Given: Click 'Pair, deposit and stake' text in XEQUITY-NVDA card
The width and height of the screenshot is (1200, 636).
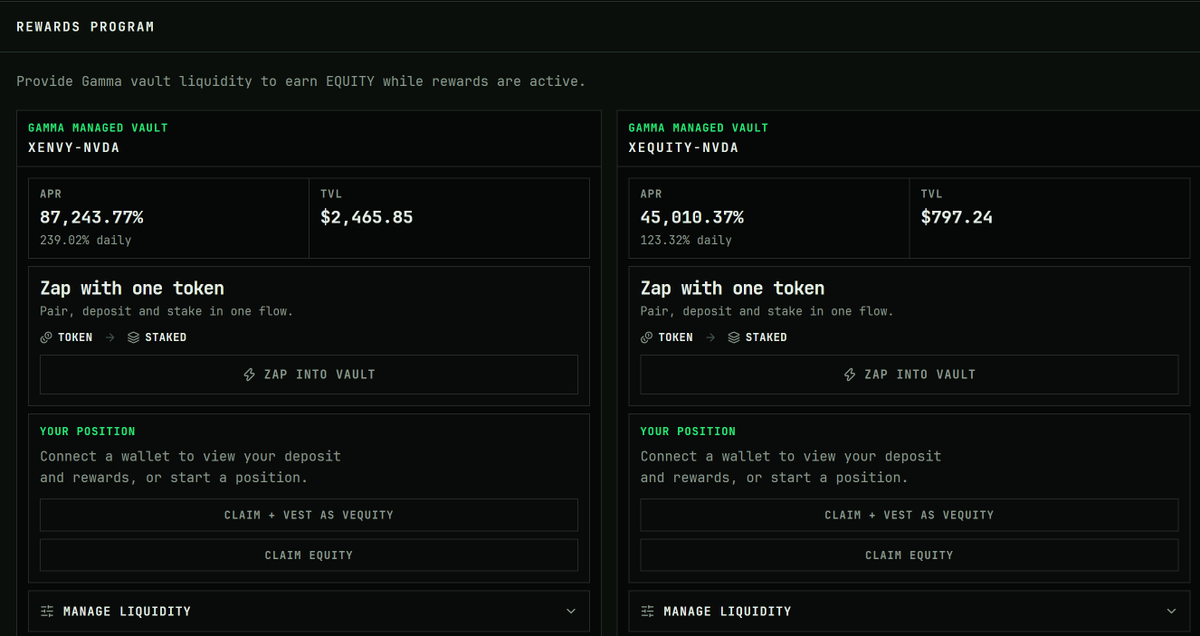Looking at the screenshot, I should (x=766, y=311).
